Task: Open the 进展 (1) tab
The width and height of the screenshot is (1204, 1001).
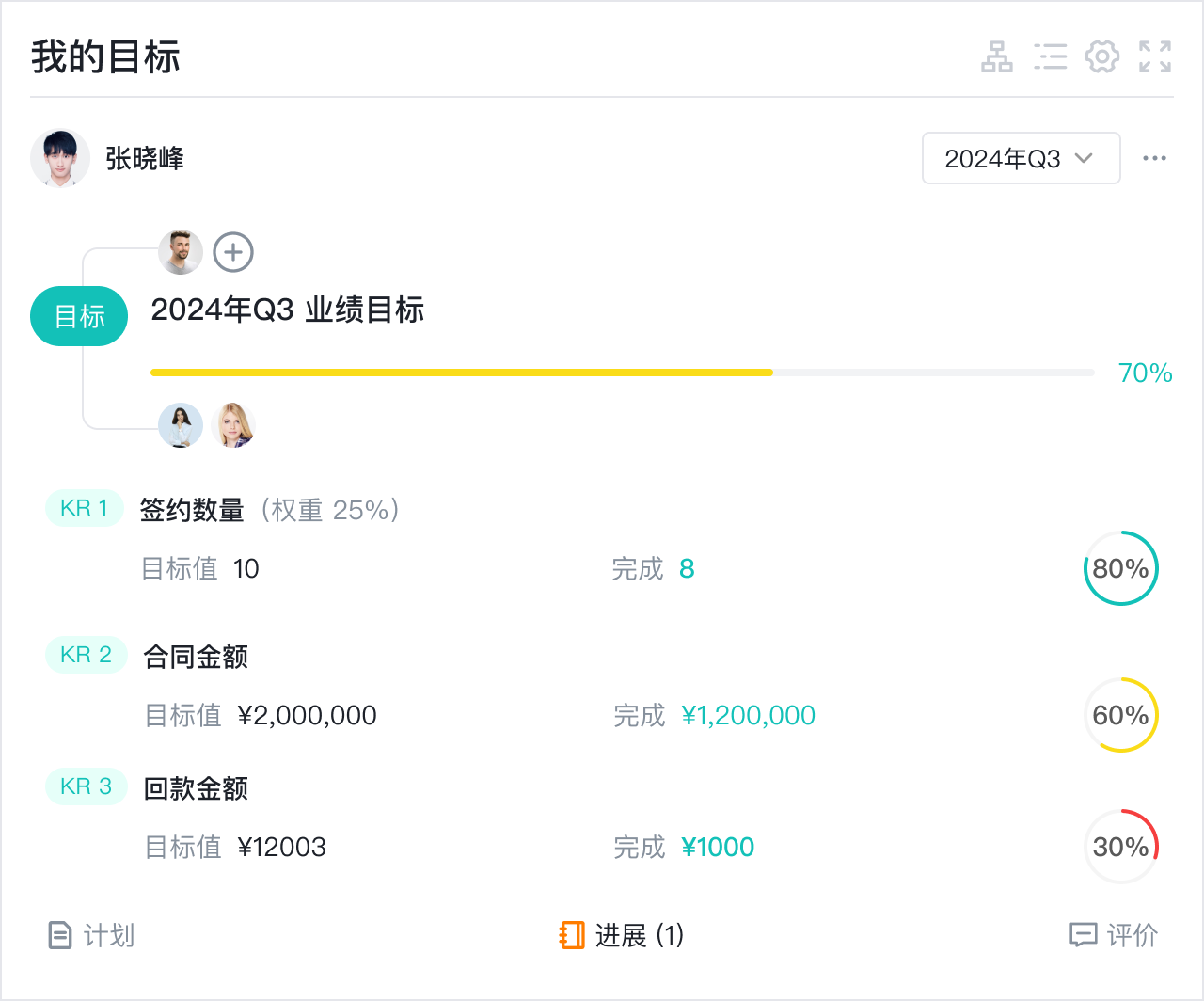Action: [622, 935]
